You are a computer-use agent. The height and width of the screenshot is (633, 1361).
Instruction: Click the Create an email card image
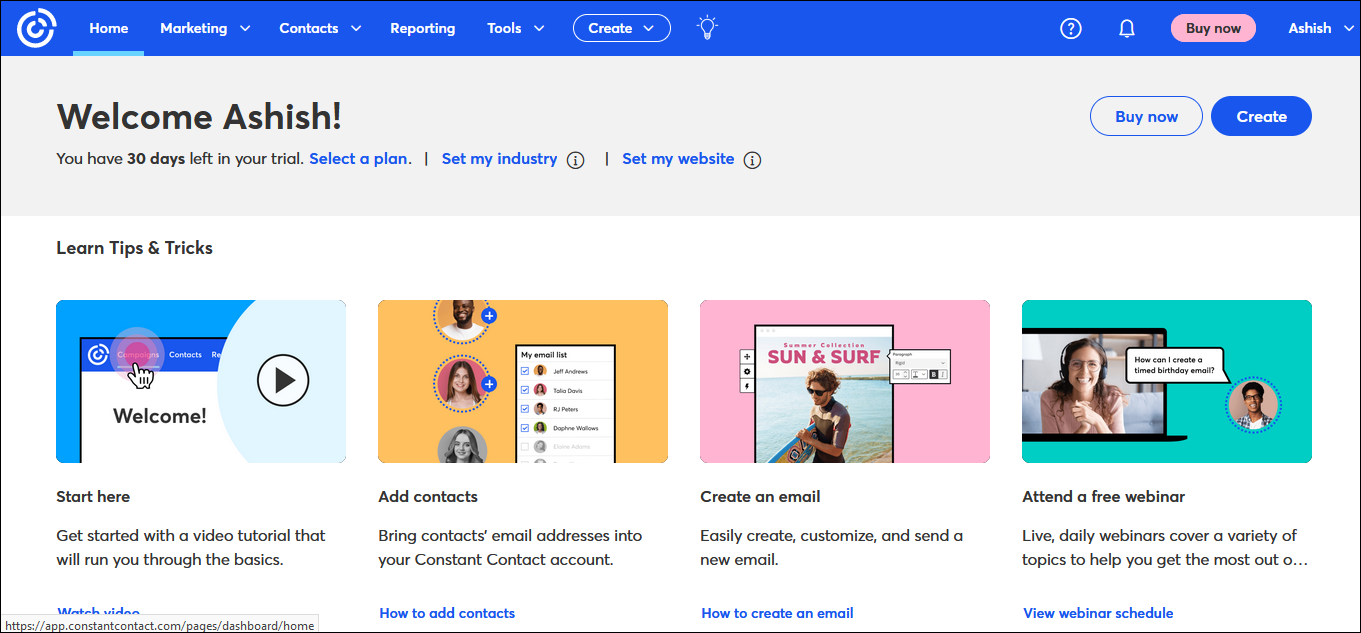[845, 381]
